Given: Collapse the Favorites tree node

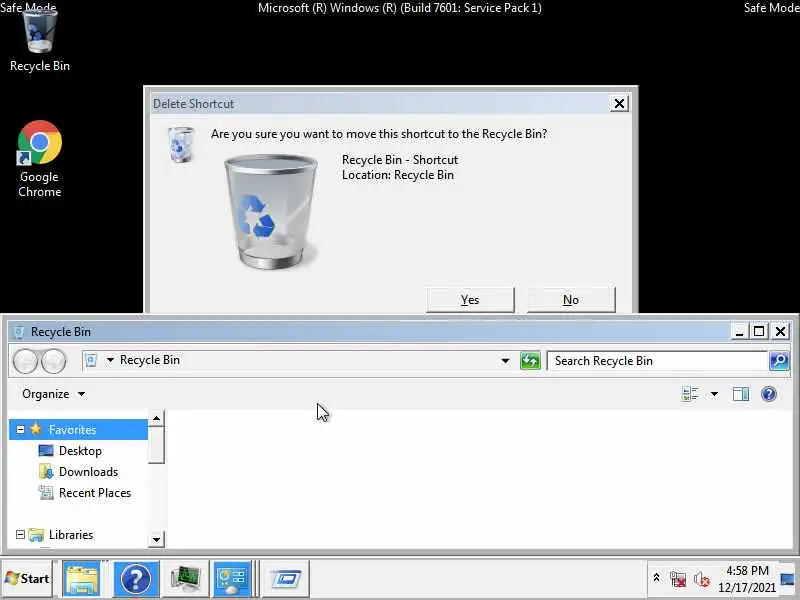Looking at the screenshot, I should pos(20,430).
